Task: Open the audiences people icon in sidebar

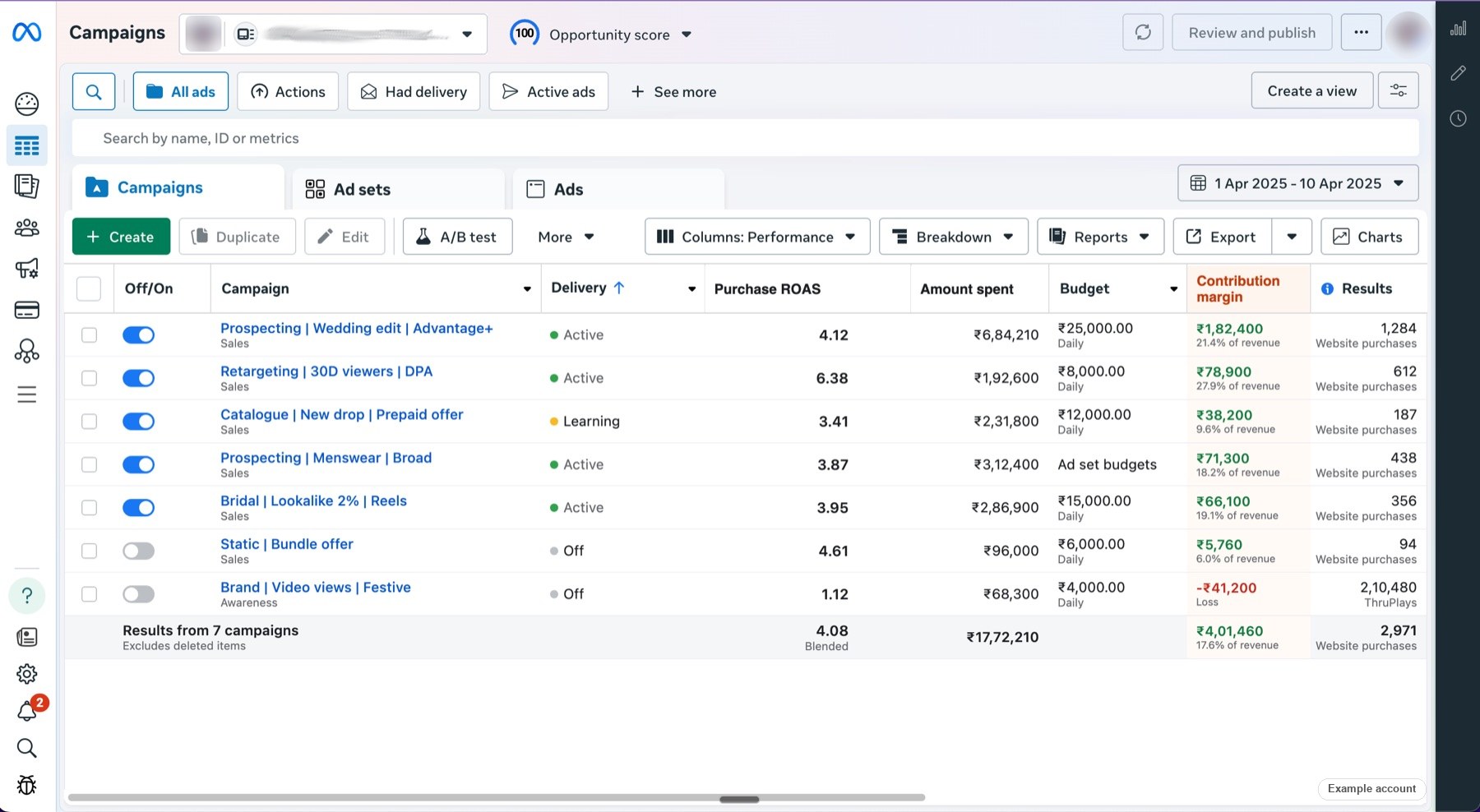Action: tap(26, 228)
